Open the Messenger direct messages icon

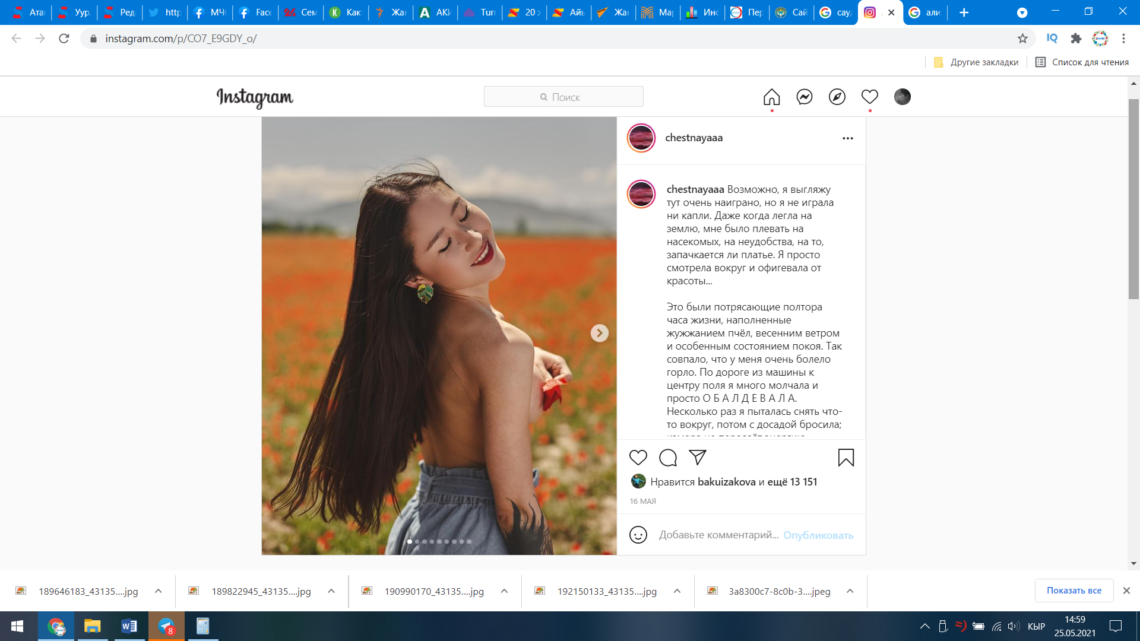(x=804, y=97)
